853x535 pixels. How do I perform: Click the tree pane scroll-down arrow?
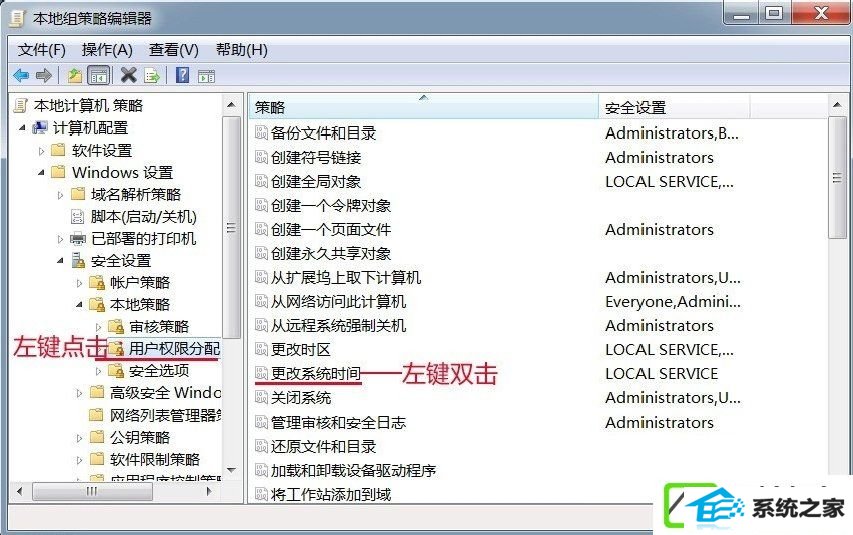point(231,470)
